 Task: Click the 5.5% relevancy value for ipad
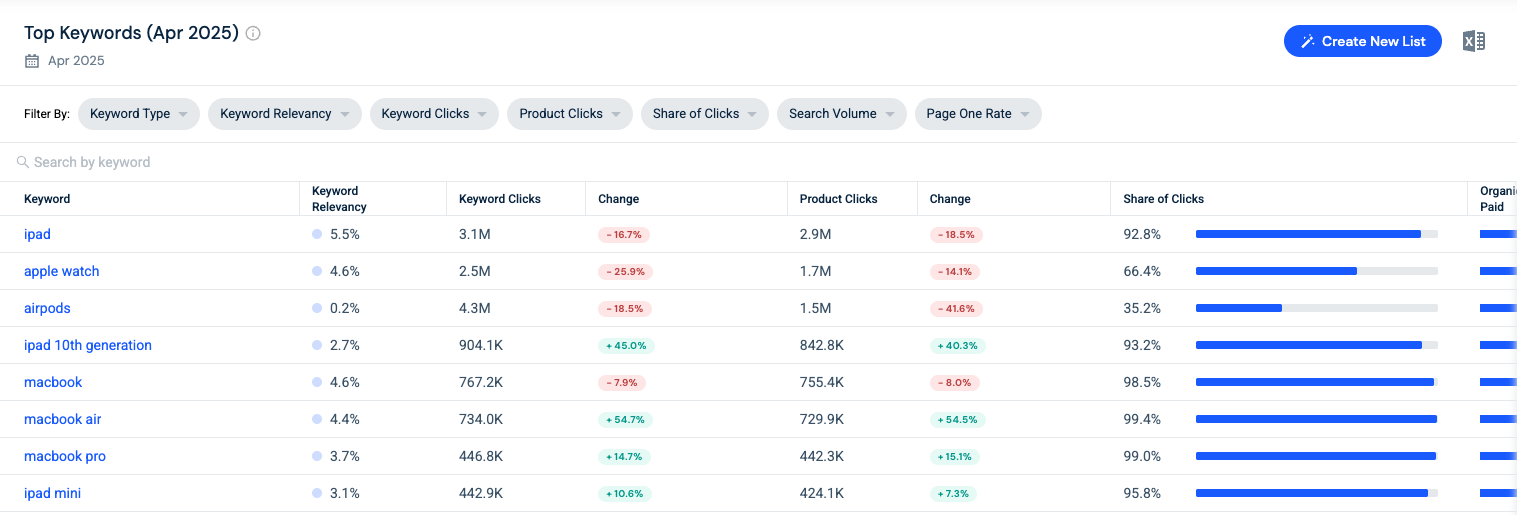click(x=344, y=234)
